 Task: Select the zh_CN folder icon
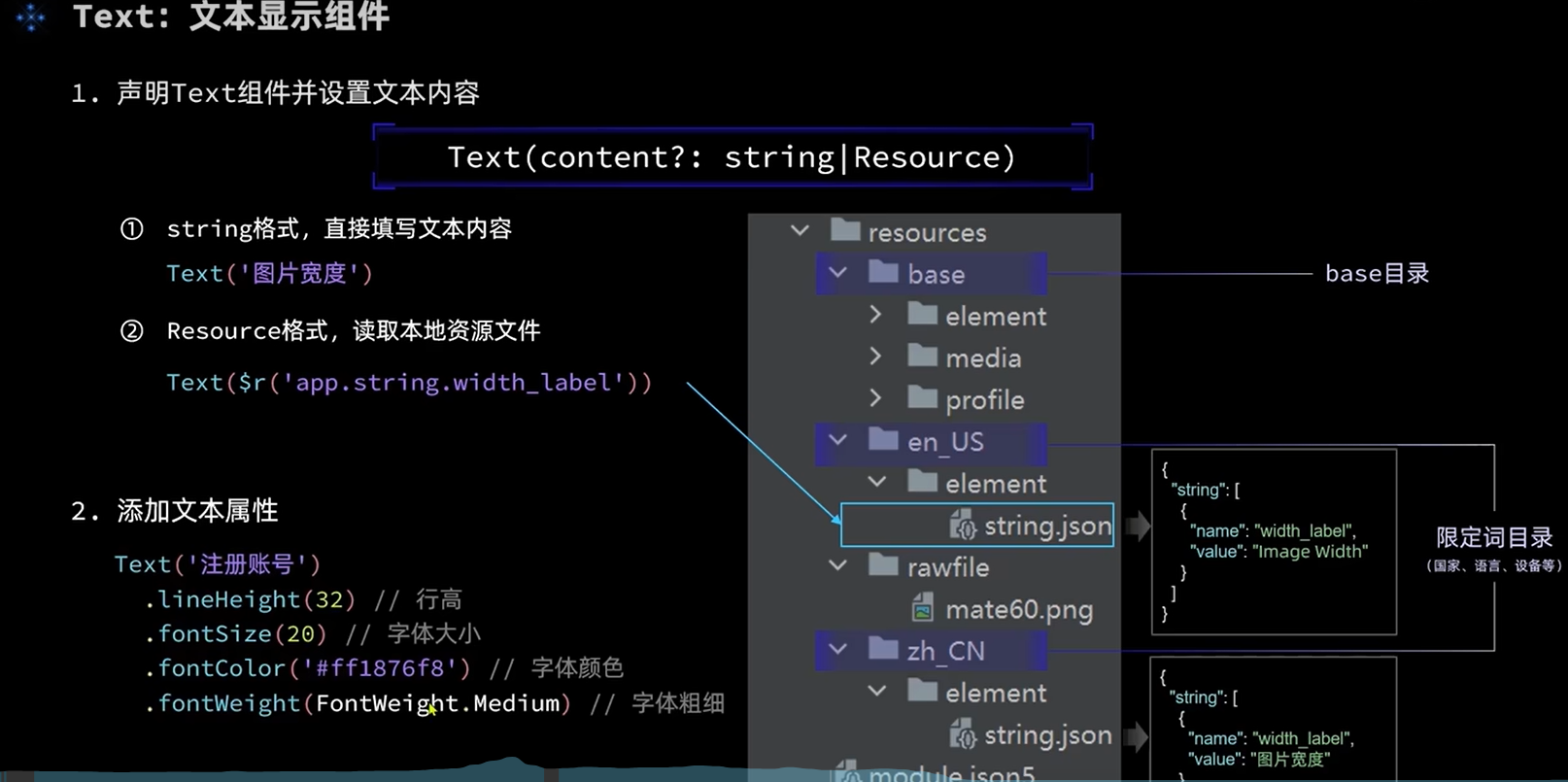click(x=883, y=648)
